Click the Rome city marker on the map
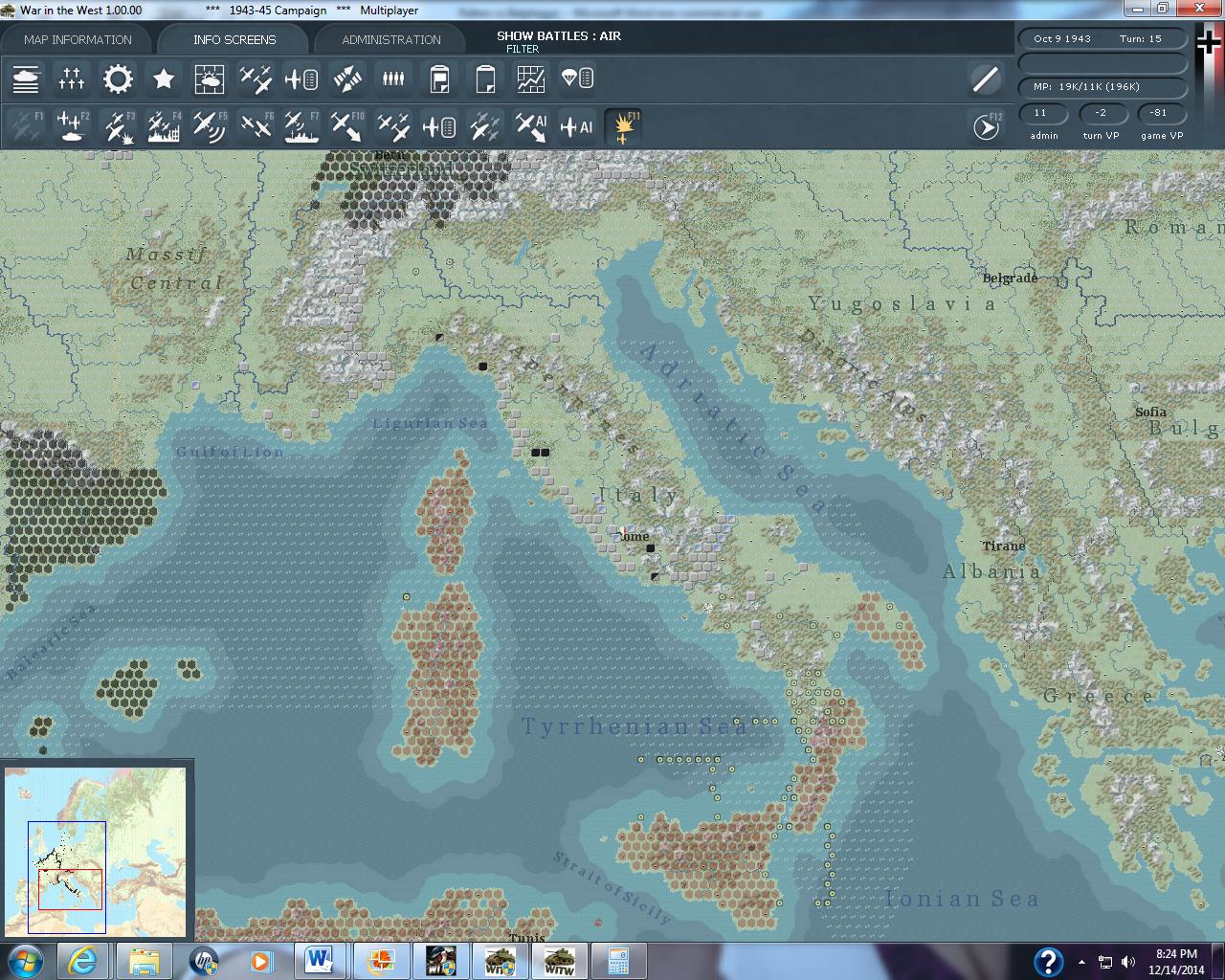 (624, 531)
